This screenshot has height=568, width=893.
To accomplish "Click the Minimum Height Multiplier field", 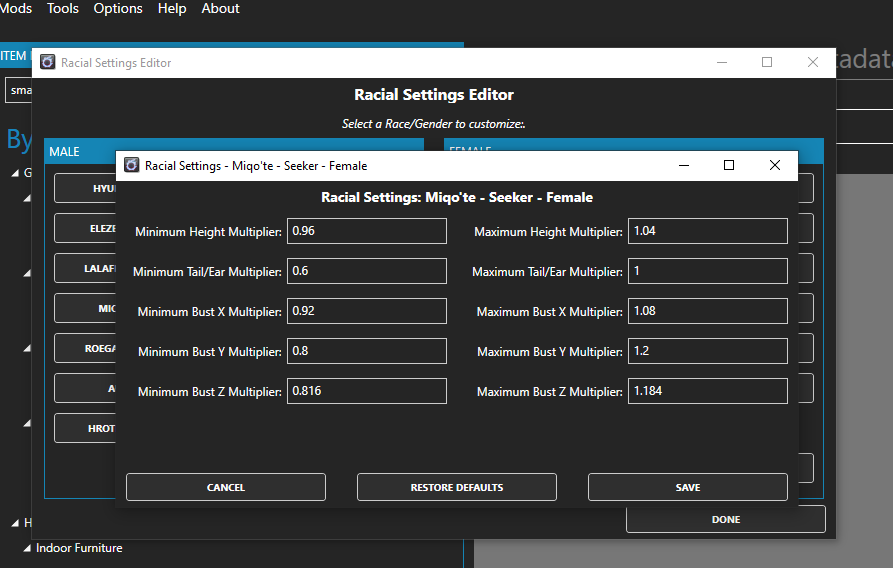I will (x=367, y=231).
